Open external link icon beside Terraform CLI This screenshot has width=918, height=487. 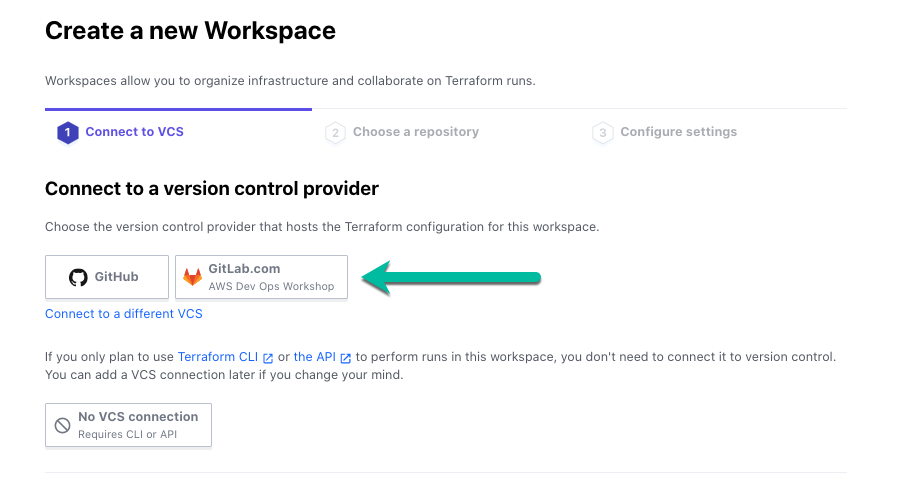pos(268,358)
